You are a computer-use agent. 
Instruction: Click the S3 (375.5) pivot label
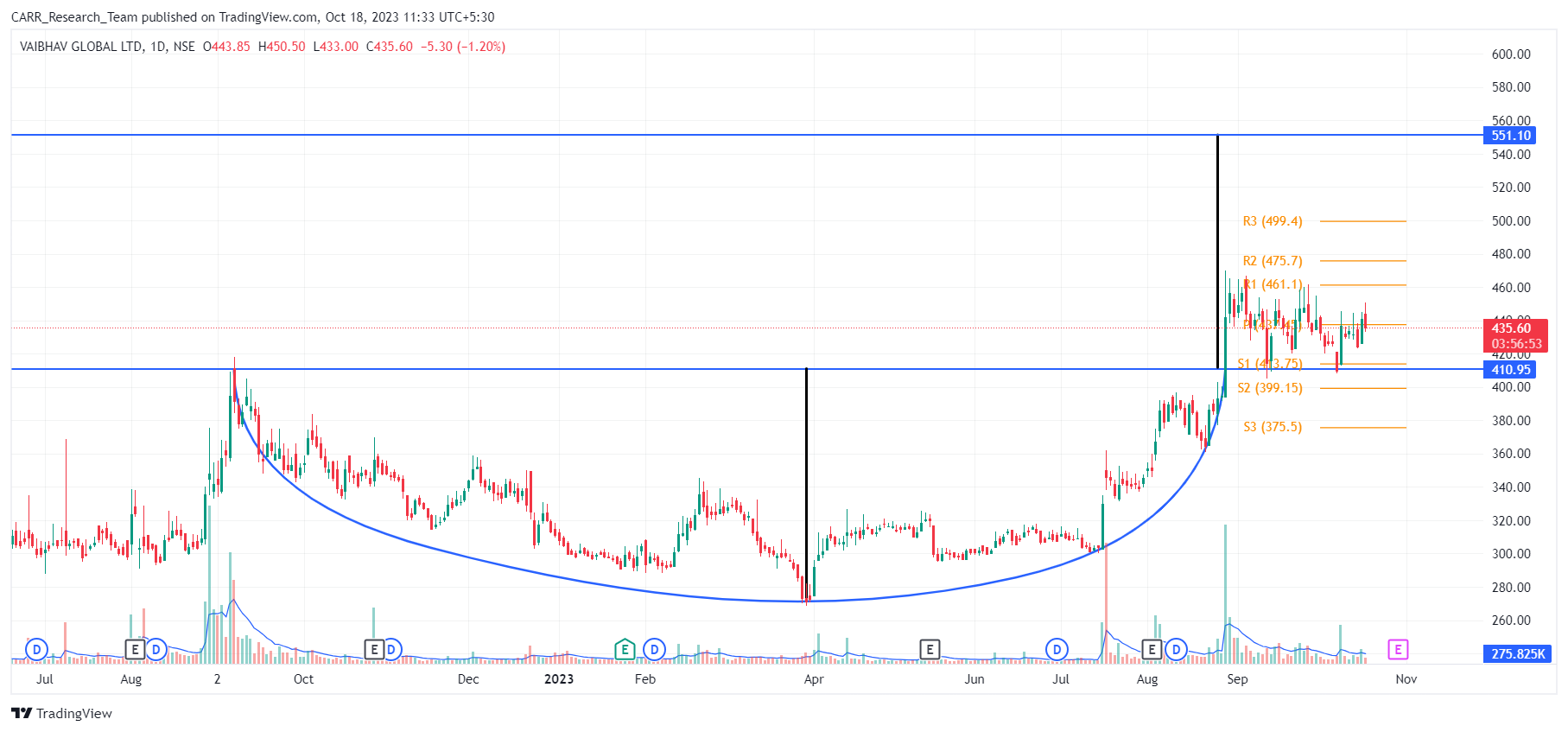[1273, 427]
